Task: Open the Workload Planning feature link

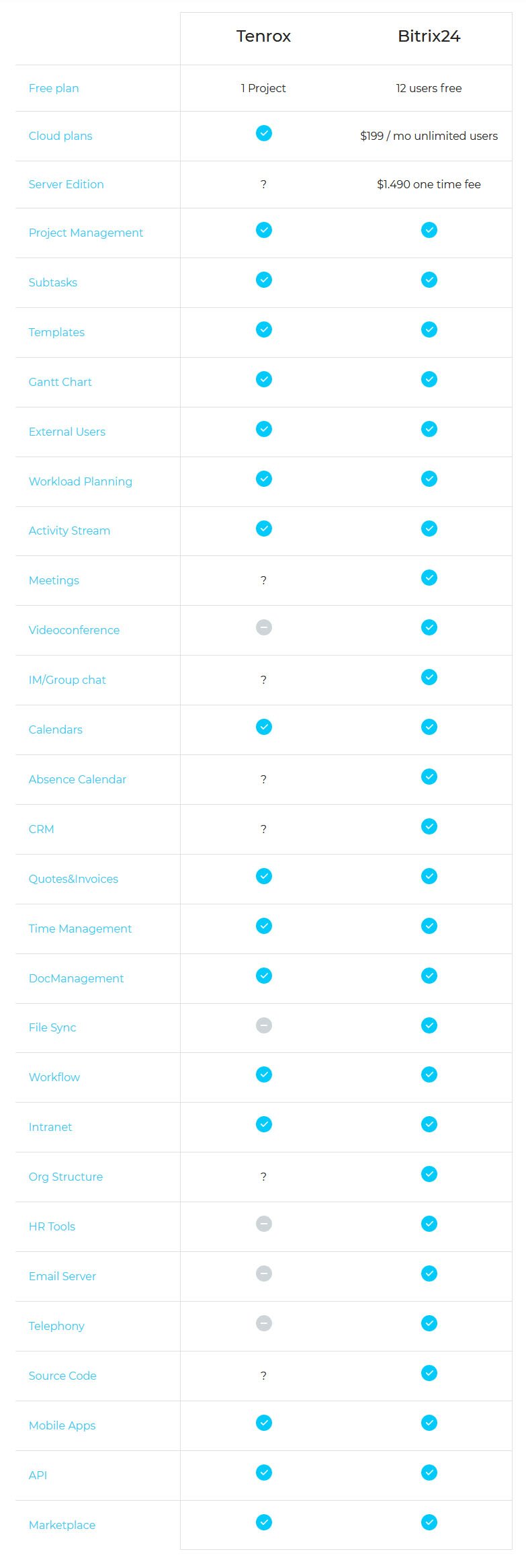Action: coord(81,481)
